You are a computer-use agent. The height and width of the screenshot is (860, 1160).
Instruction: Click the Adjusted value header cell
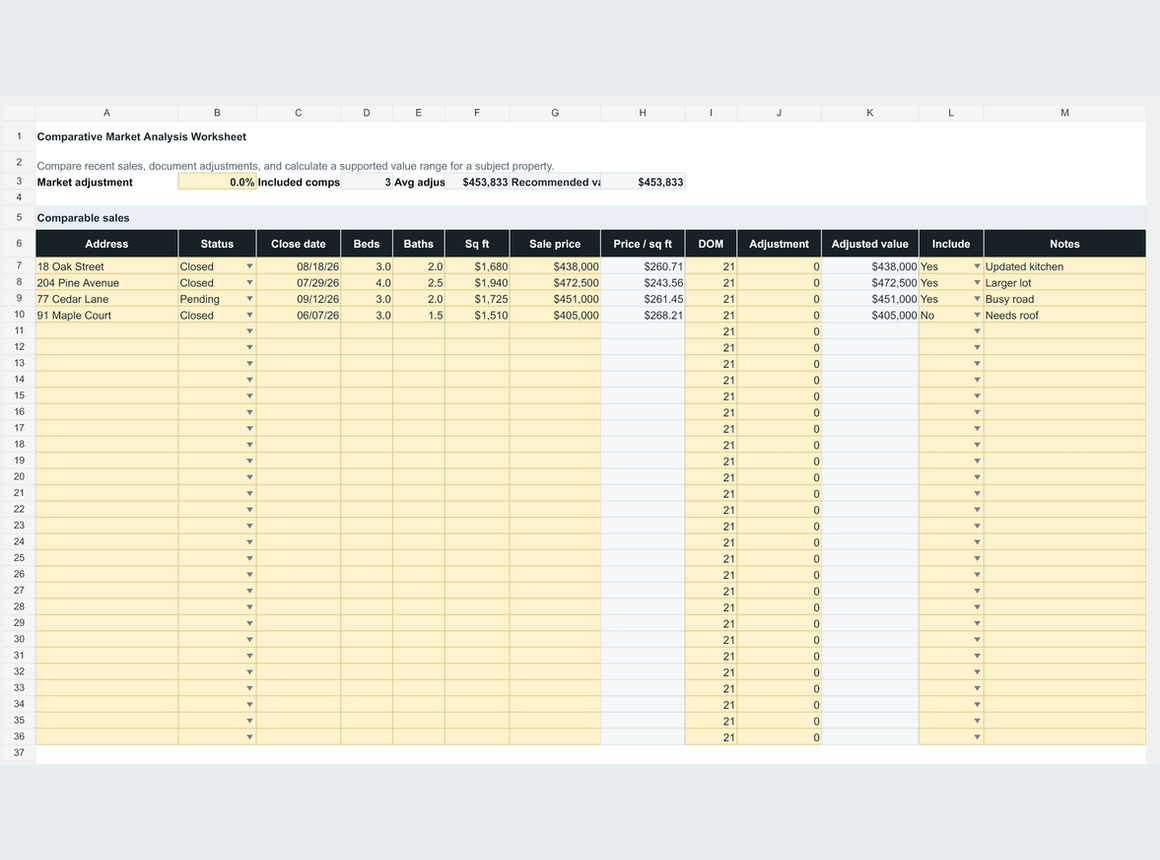point(870,243)
